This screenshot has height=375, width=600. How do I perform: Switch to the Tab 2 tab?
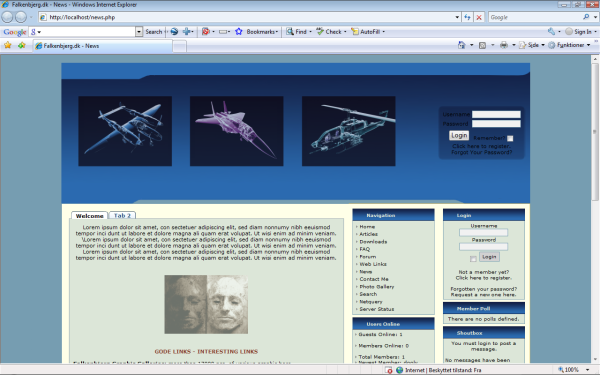[x=122, y=216]
